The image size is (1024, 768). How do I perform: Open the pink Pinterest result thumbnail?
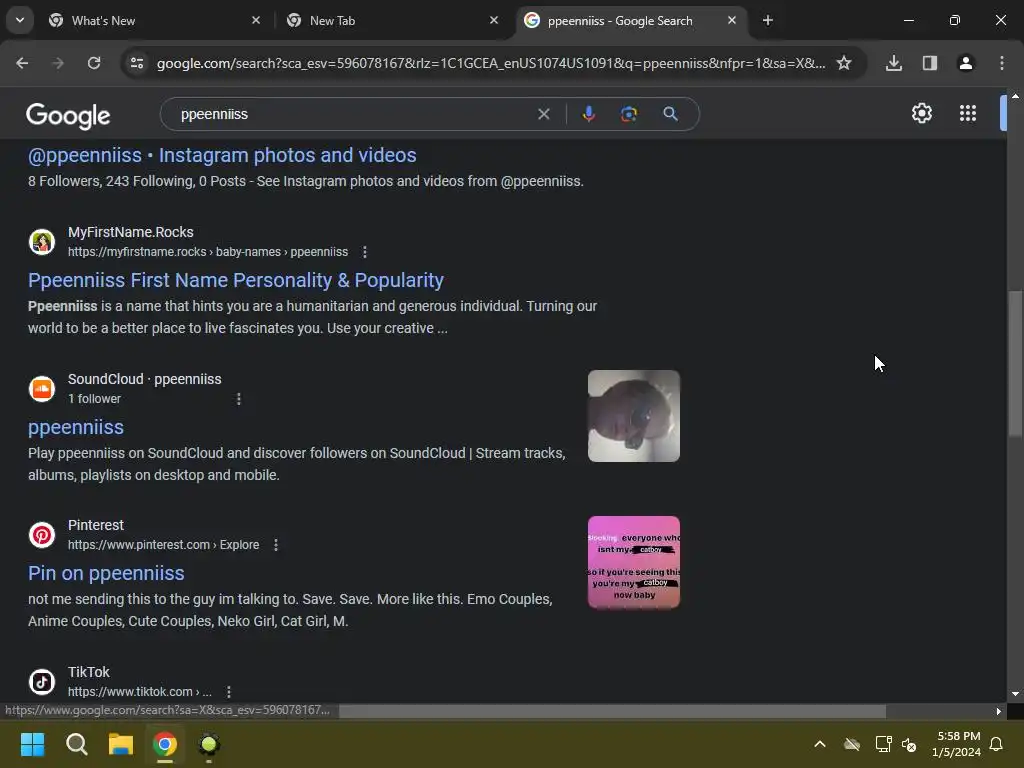pyautogui.click(x=633, y=562)
